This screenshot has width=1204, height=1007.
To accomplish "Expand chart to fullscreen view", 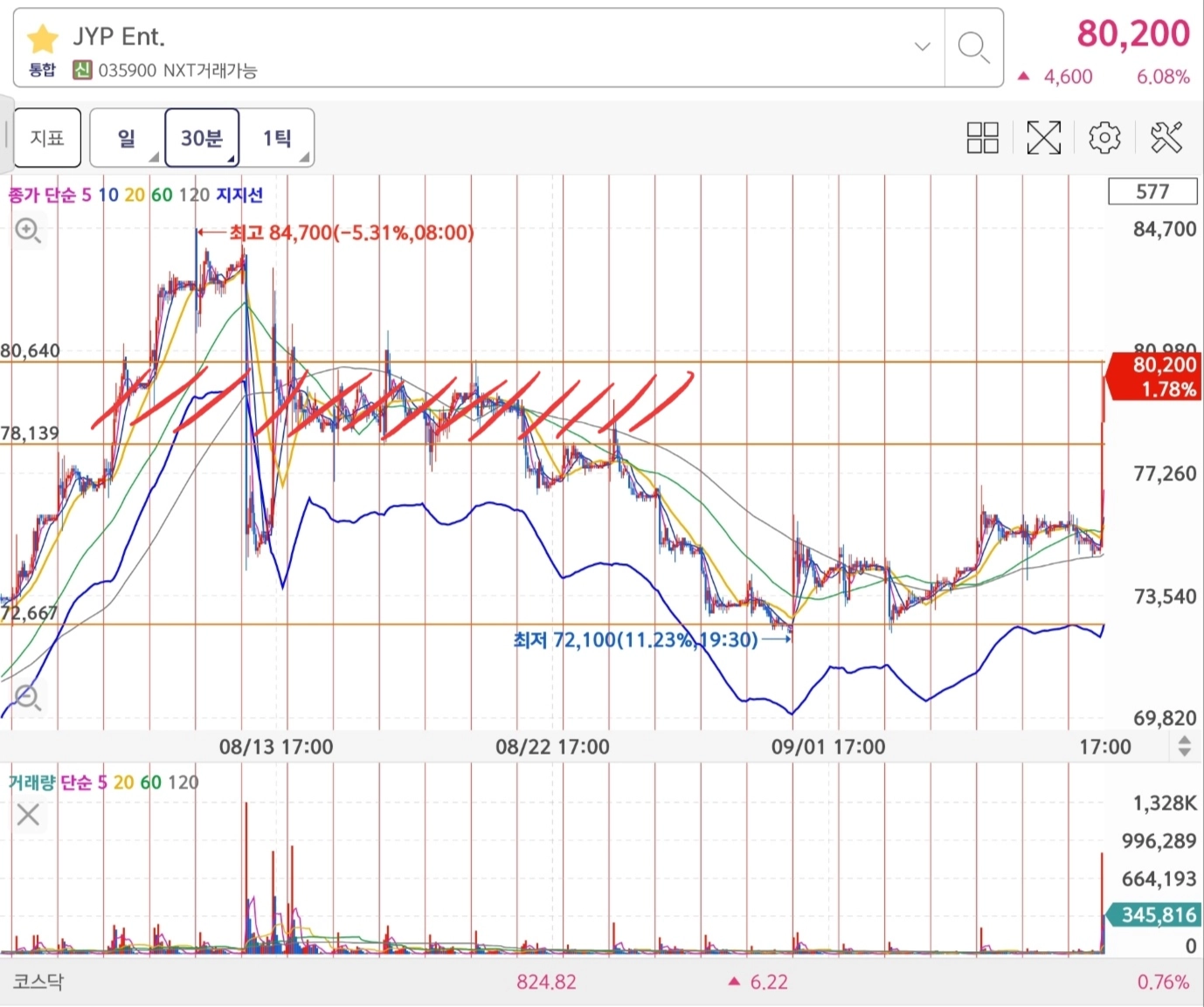I will pyautogui.click(x=1043, y=138).
